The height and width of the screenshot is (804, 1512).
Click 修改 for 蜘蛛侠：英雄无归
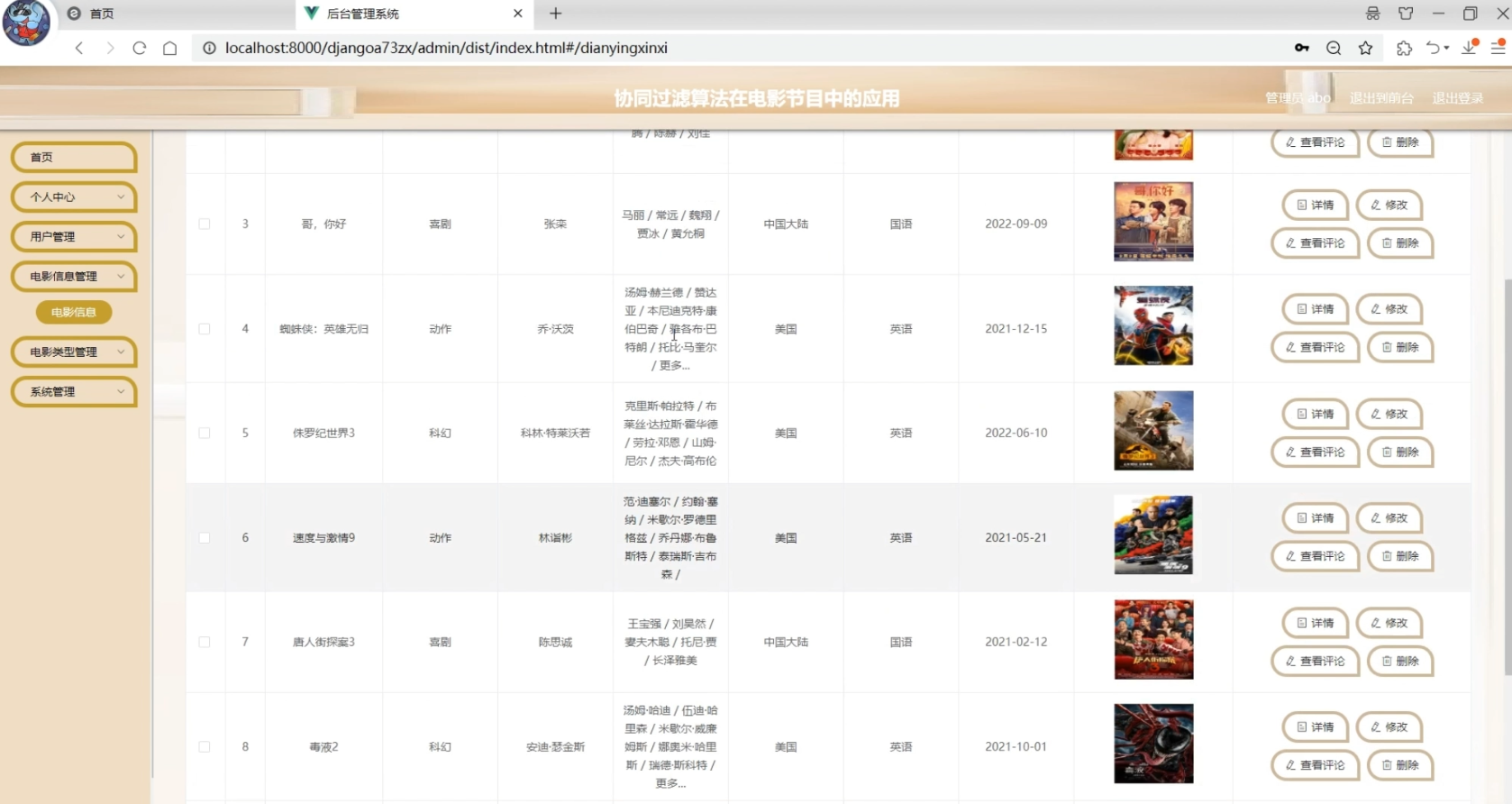1389,308
